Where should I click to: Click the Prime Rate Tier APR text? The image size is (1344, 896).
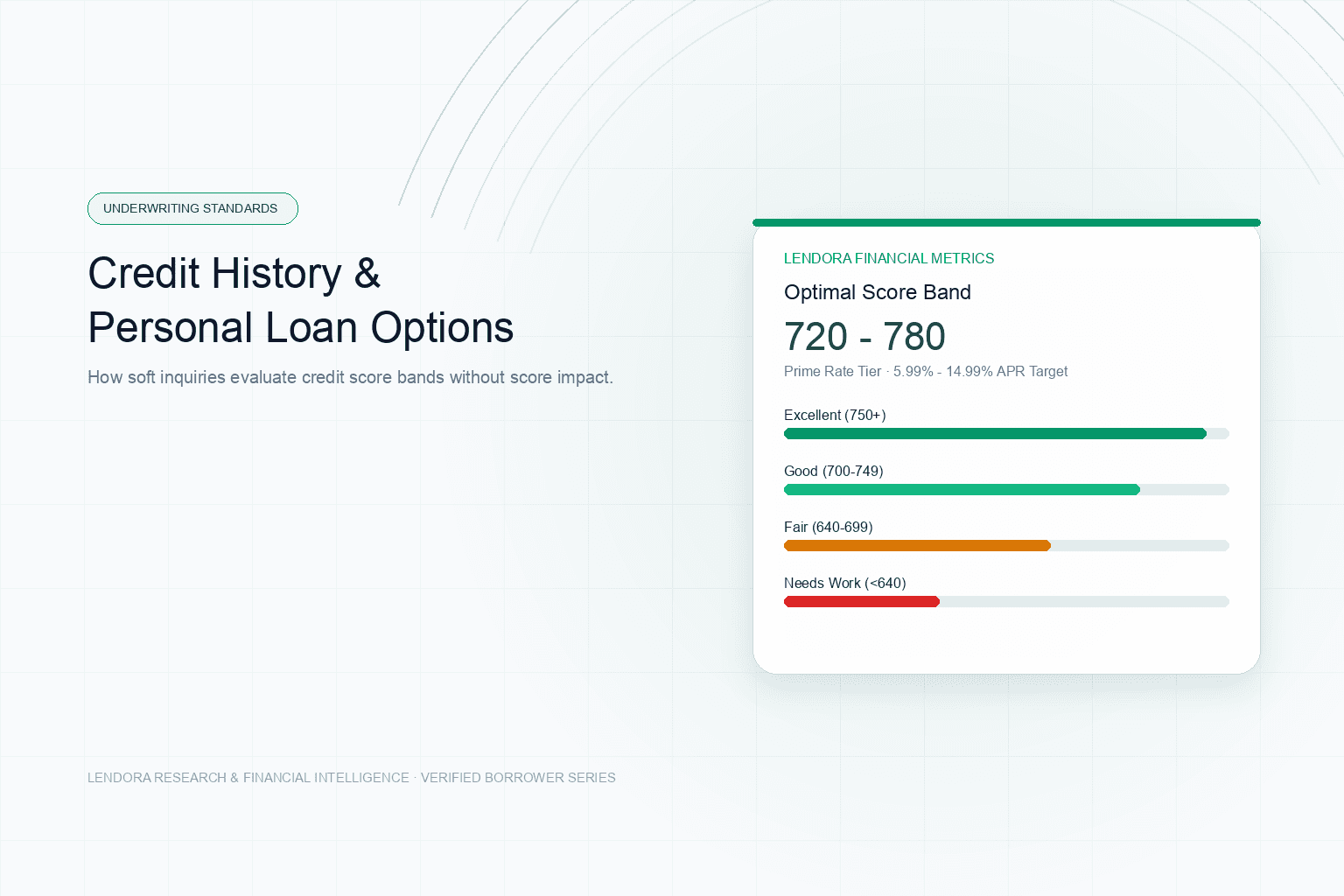coord(926,371)
